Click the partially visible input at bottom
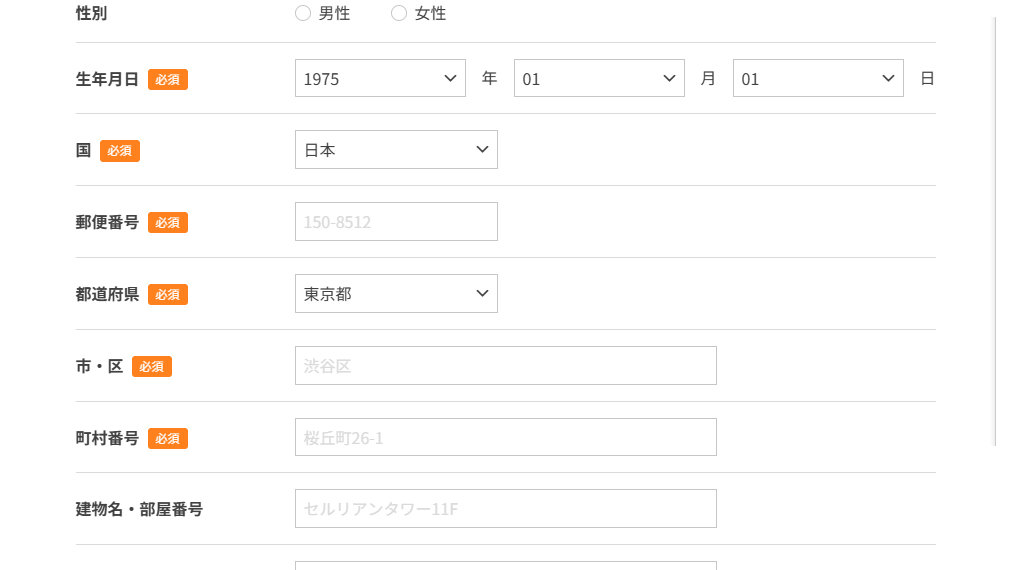The image size is (1013, 570). (506, 565)
